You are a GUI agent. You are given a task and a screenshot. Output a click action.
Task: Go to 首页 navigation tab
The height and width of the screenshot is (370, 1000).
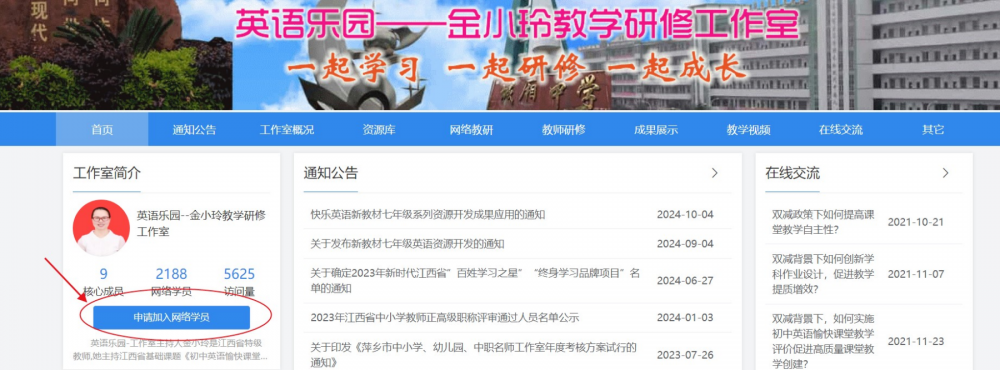pyautogui.click(x=102, y=130)
